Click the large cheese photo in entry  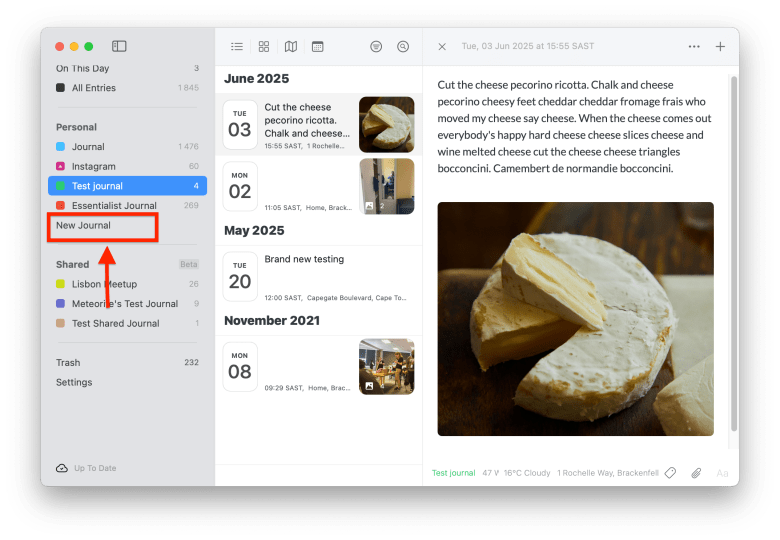pos(576,319)
